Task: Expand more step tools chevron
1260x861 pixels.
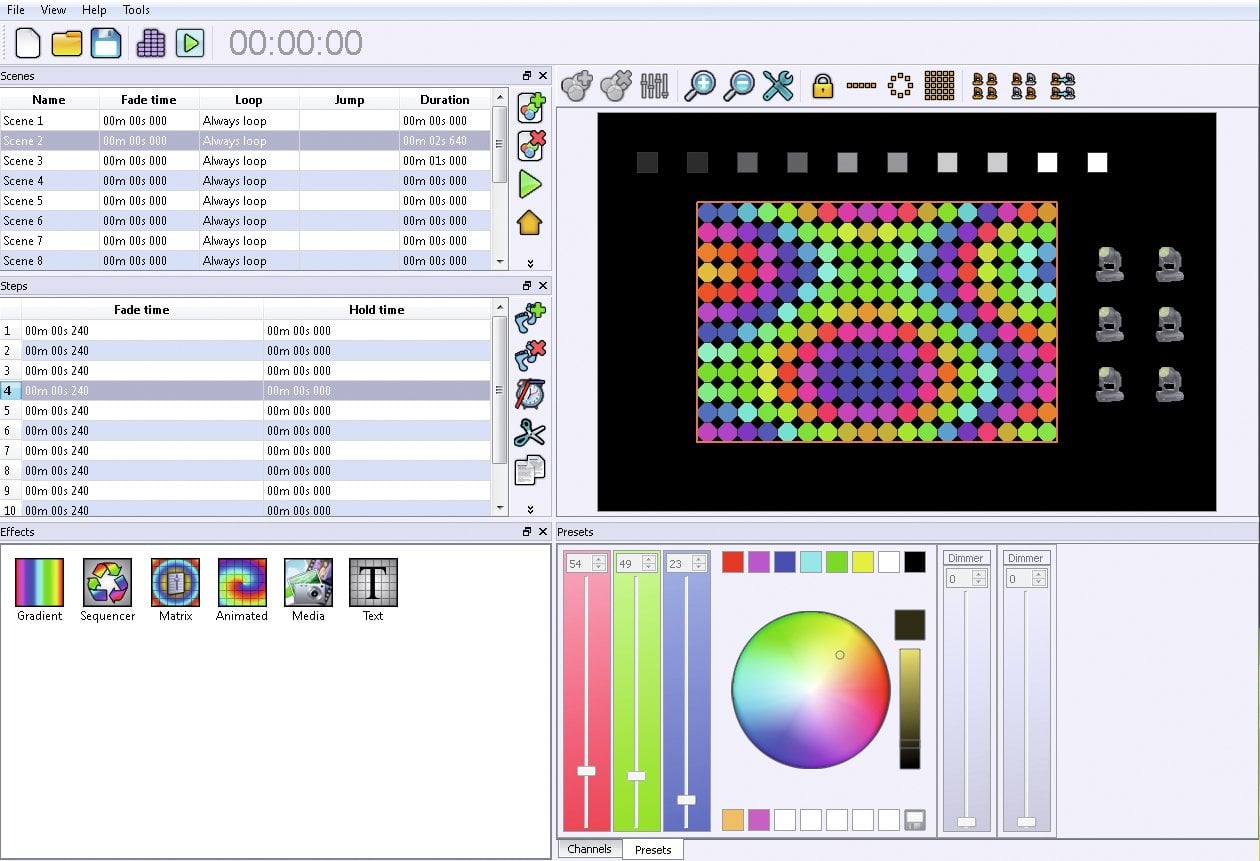Action: (530, 509)
